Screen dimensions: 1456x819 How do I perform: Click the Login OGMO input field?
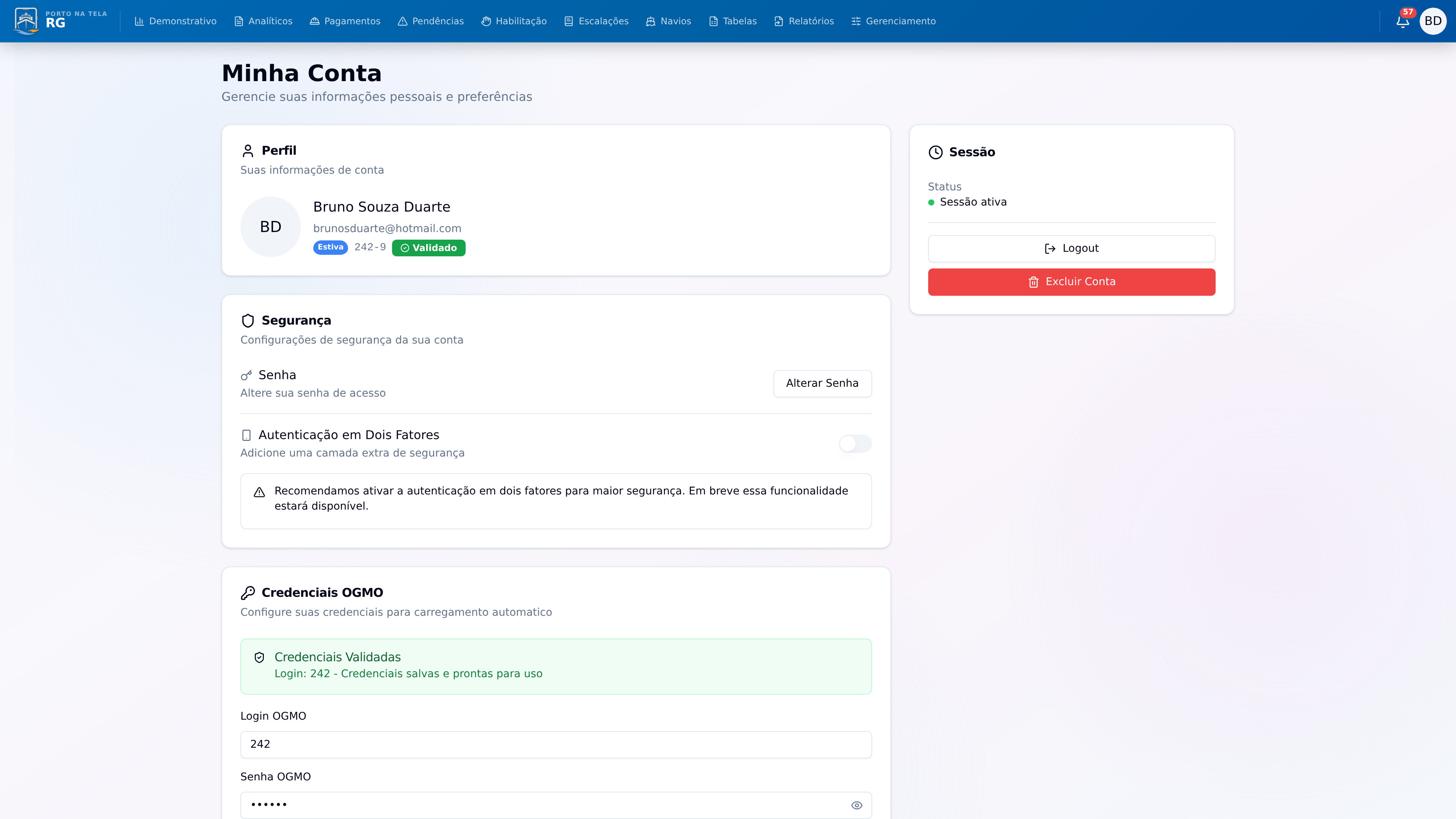(555, 744)
